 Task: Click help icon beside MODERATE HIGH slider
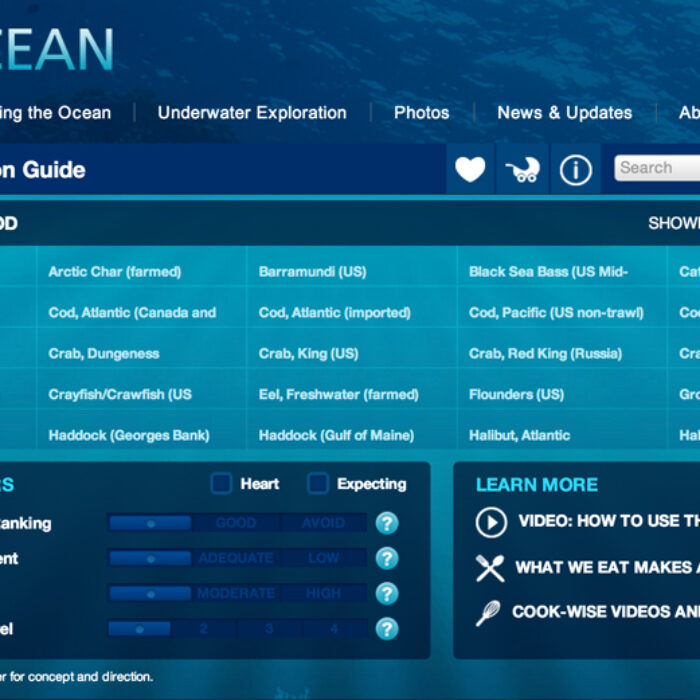387,593
